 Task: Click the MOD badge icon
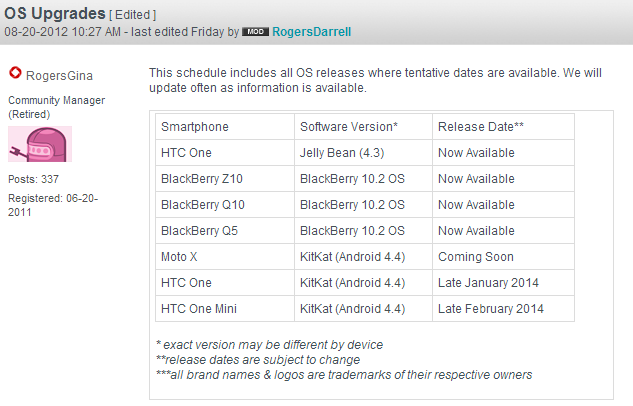pos(255,32)
